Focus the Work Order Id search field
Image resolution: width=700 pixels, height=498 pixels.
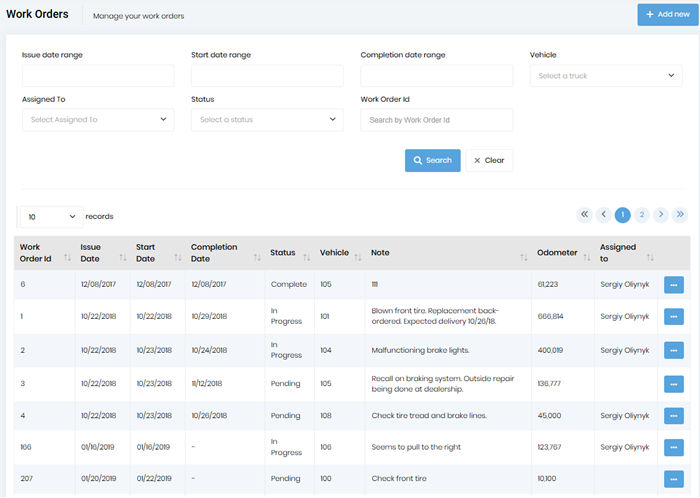[x=436, y=120]
